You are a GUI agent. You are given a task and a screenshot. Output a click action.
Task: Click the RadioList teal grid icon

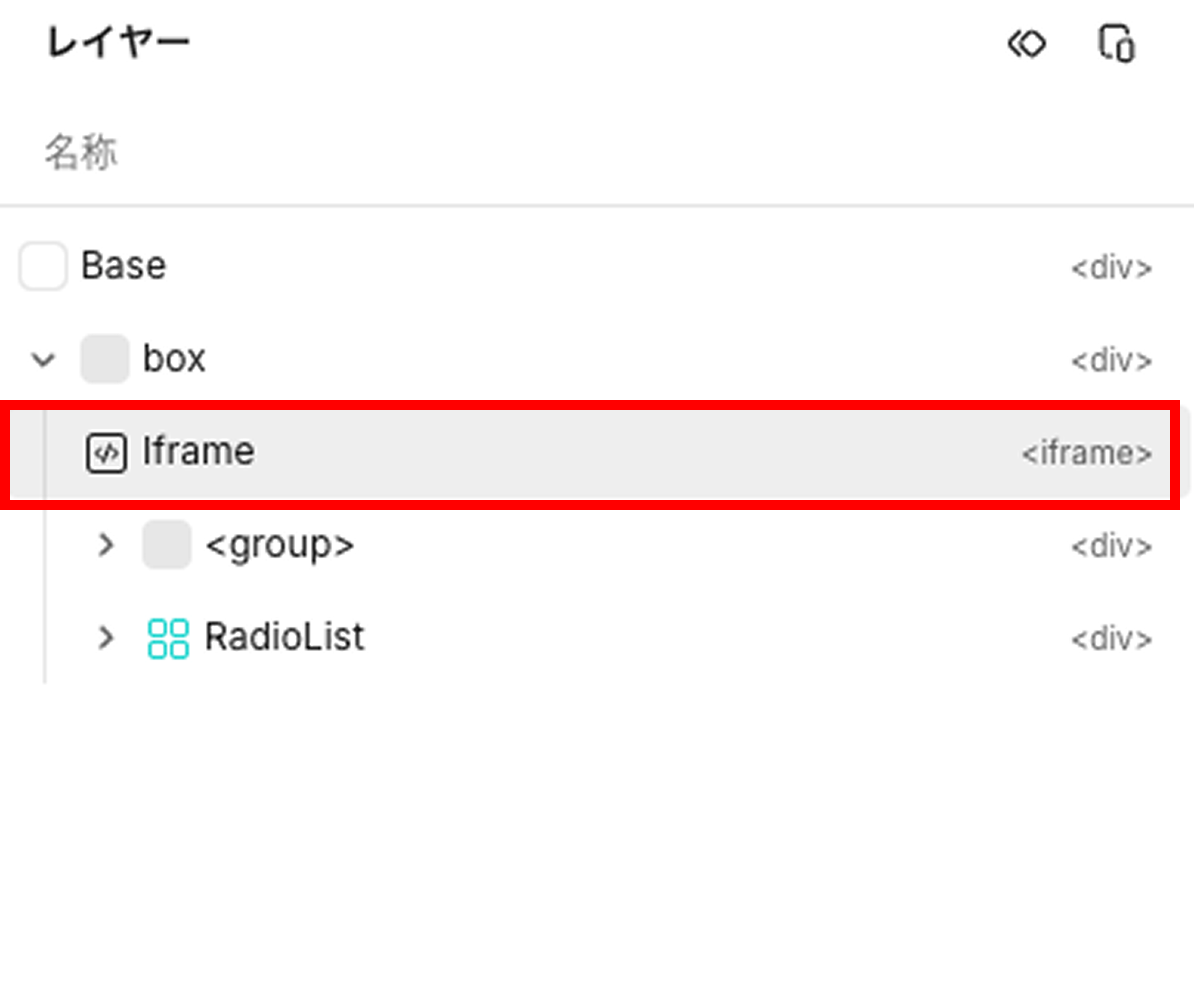click(x=168, y=638)
